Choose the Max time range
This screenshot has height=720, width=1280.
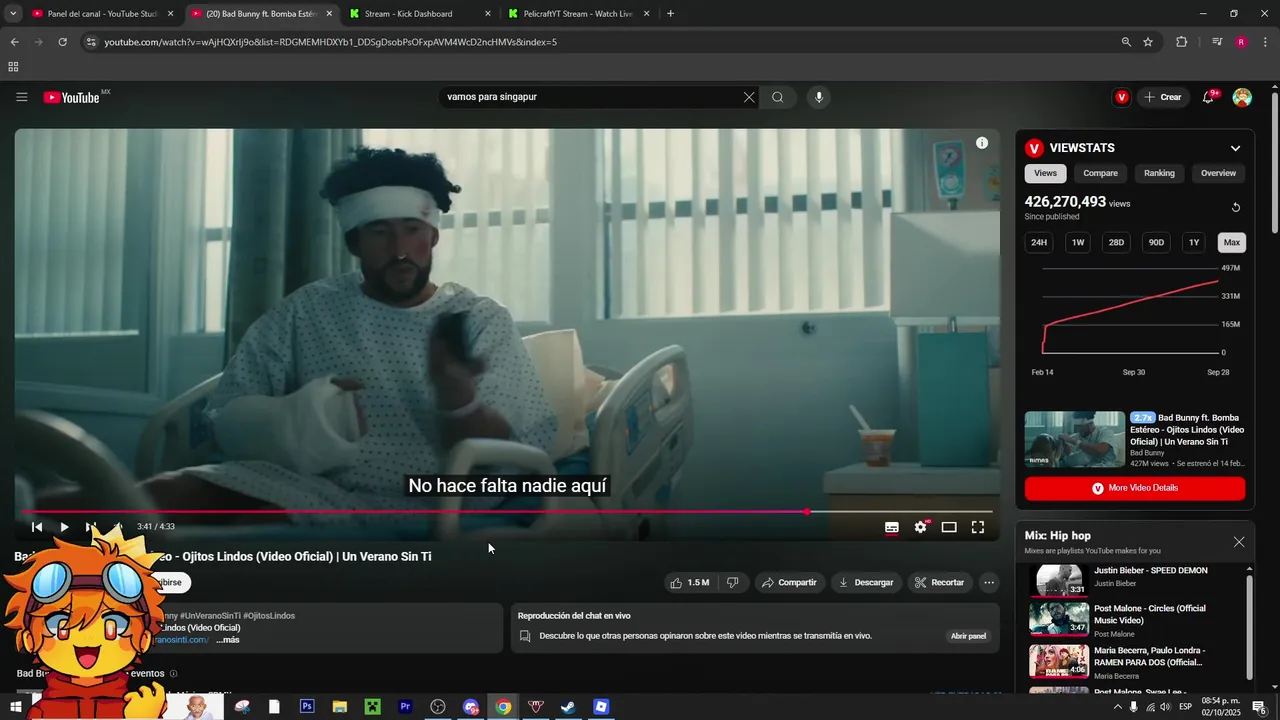point(1232,242)
